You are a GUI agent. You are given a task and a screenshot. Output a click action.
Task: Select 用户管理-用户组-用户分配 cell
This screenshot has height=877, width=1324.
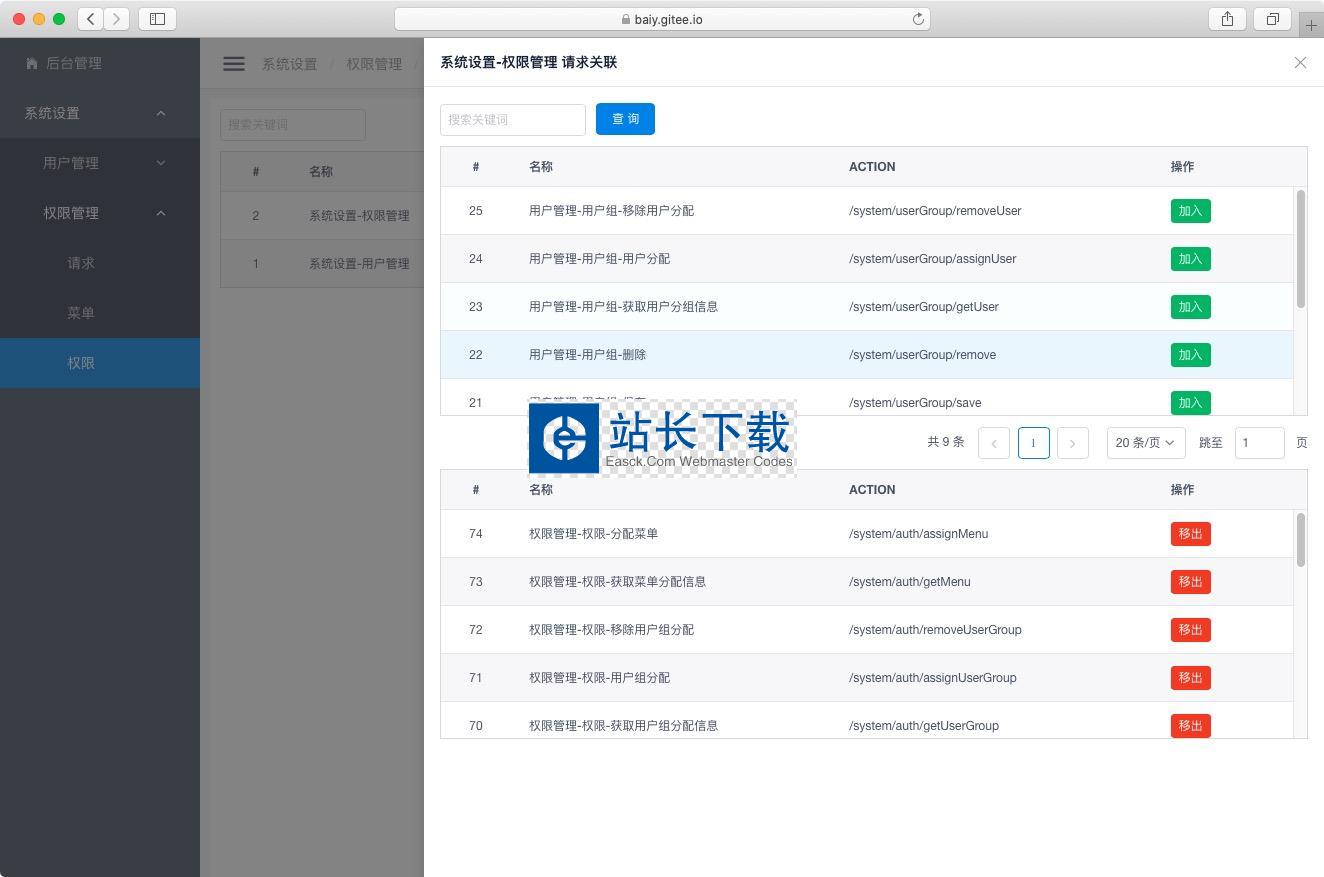pyautogui.click(x=599, y=259)
